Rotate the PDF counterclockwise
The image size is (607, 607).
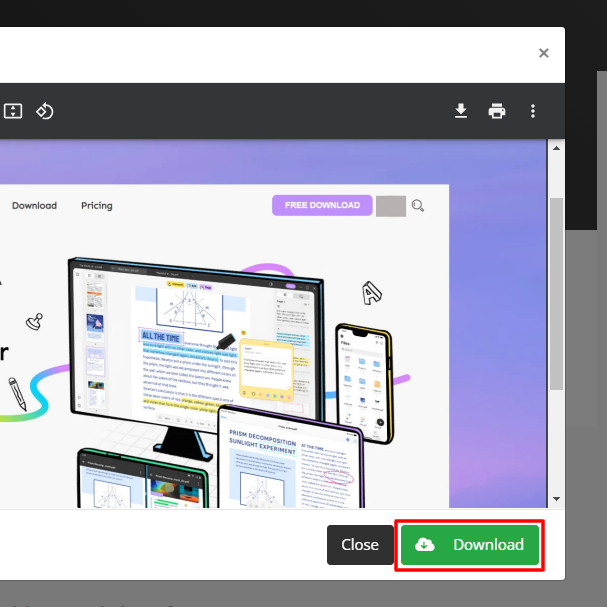click(45, 111)
